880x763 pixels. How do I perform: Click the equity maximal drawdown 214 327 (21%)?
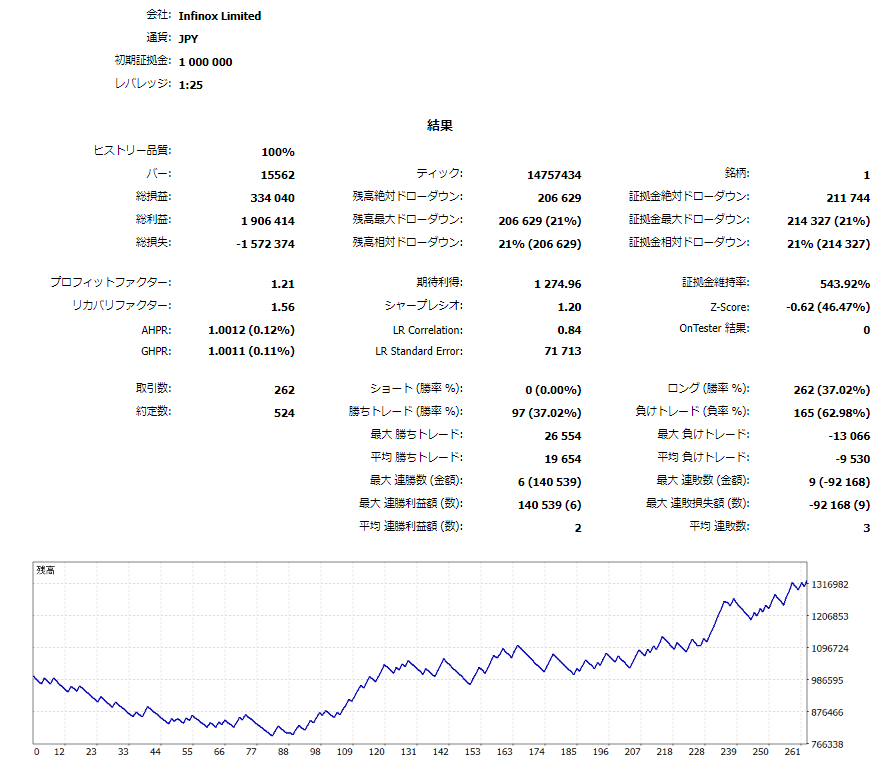pos(828,221)
